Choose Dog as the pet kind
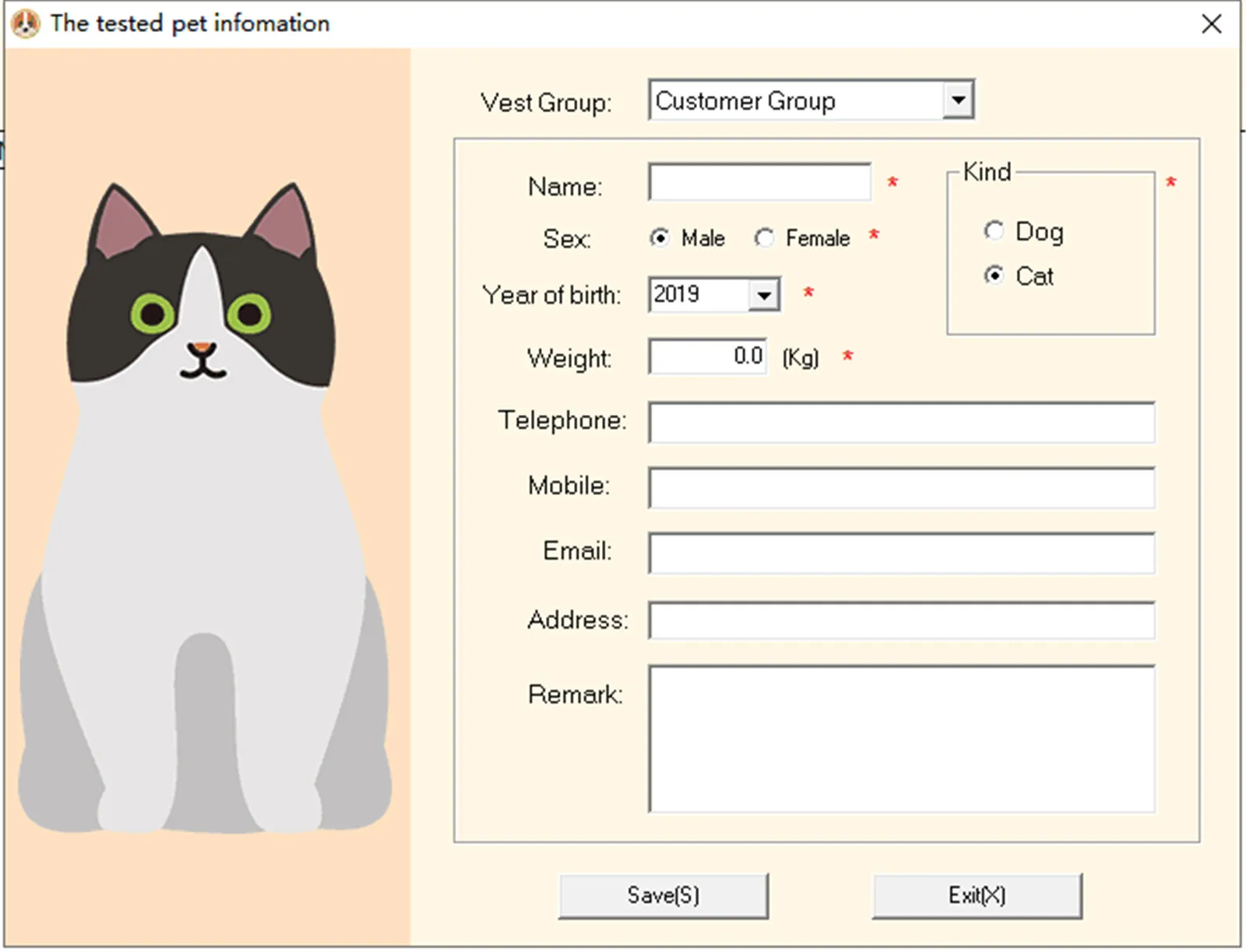The image size is (1246, 952). pos(994,230)
